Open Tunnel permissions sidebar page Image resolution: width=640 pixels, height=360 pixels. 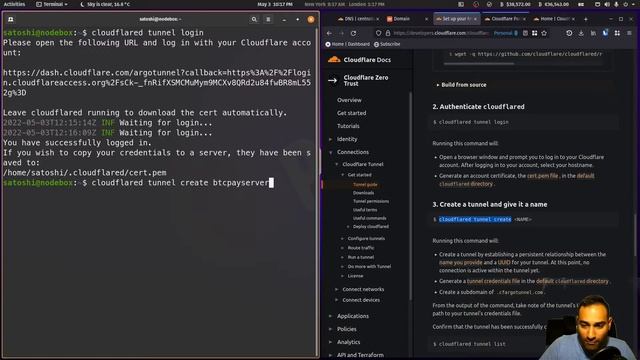click(x=371, y=201)
